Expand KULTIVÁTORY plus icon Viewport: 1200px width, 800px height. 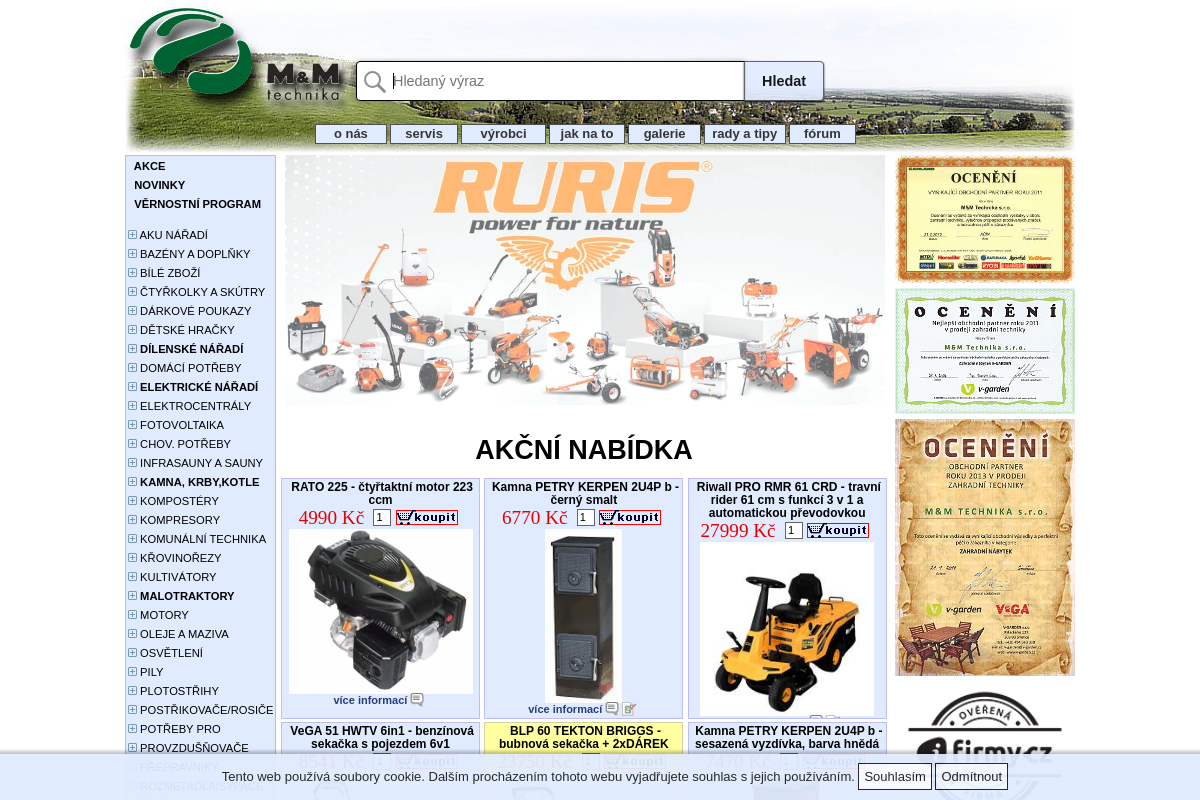[x=132, y=577]
